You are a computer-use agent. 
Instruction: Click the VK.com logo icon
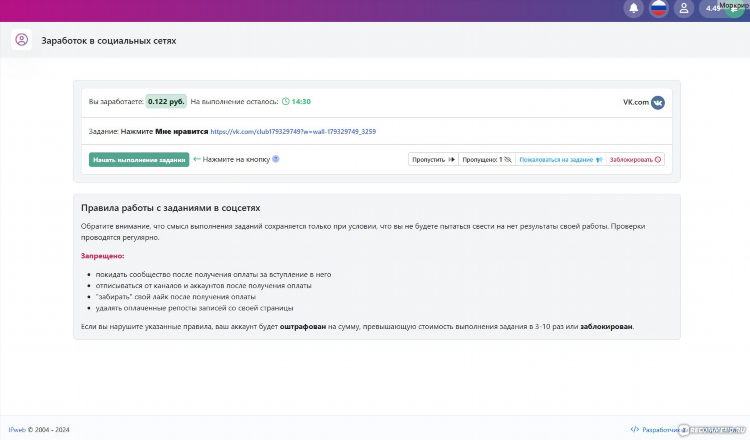pos(658,102)
